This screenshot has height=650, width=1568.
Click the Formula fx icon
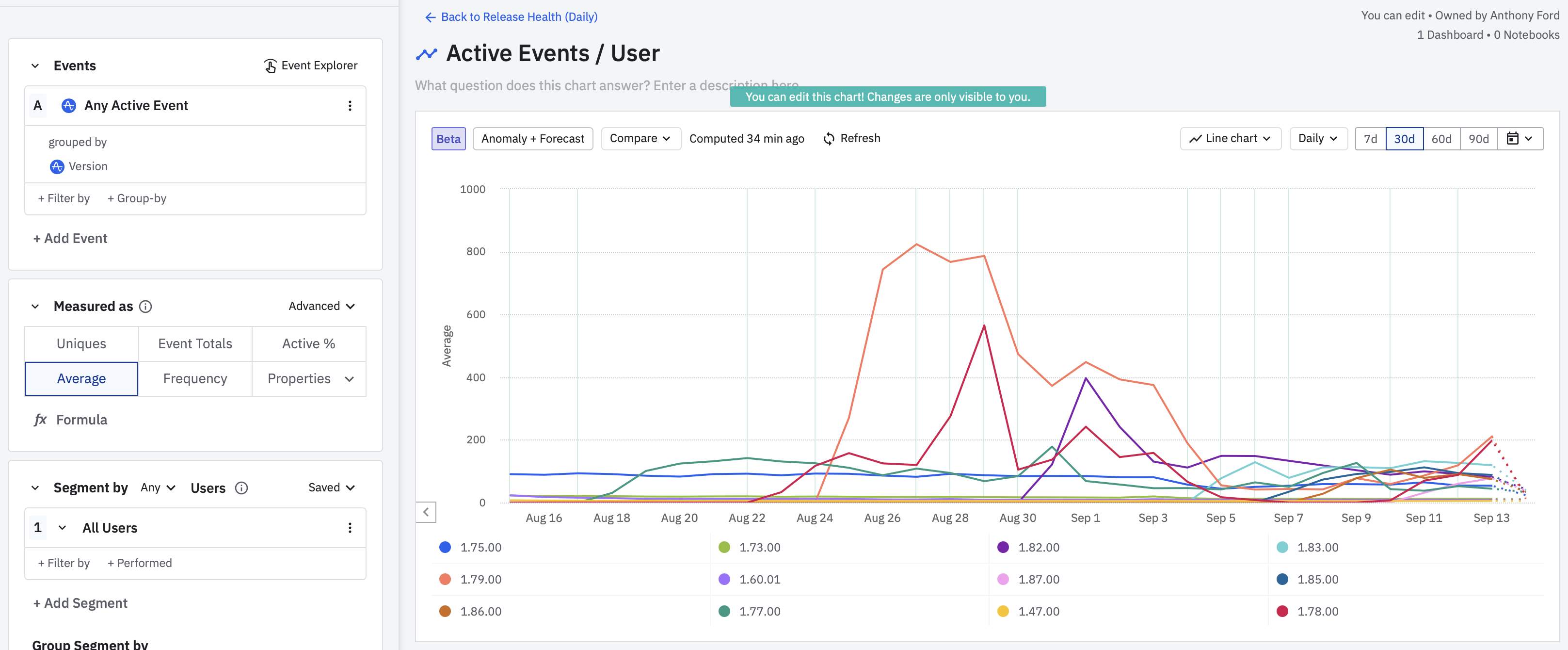click(40, 420)
